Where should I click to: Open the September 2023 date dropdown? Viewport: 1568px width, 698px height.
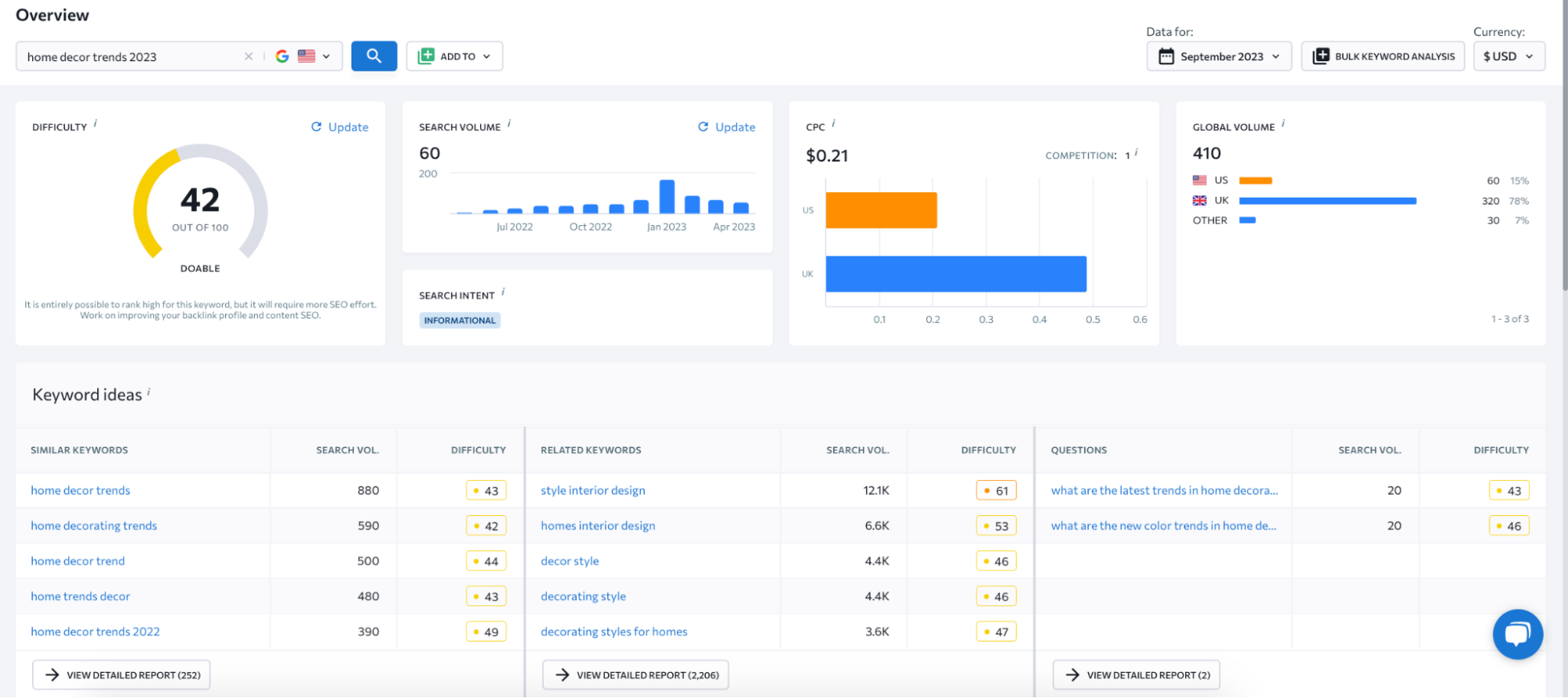click(1218, 56)
